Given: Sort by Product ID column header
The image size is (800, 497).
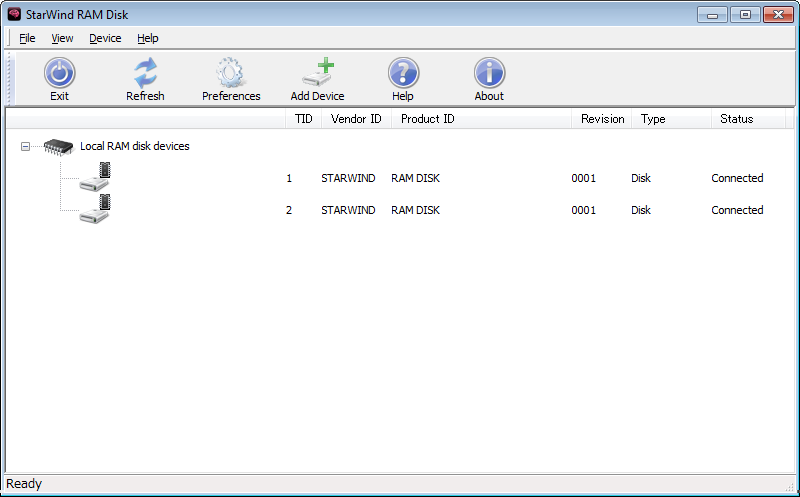Looking at the screenshot, I should (x=481, y=119).
